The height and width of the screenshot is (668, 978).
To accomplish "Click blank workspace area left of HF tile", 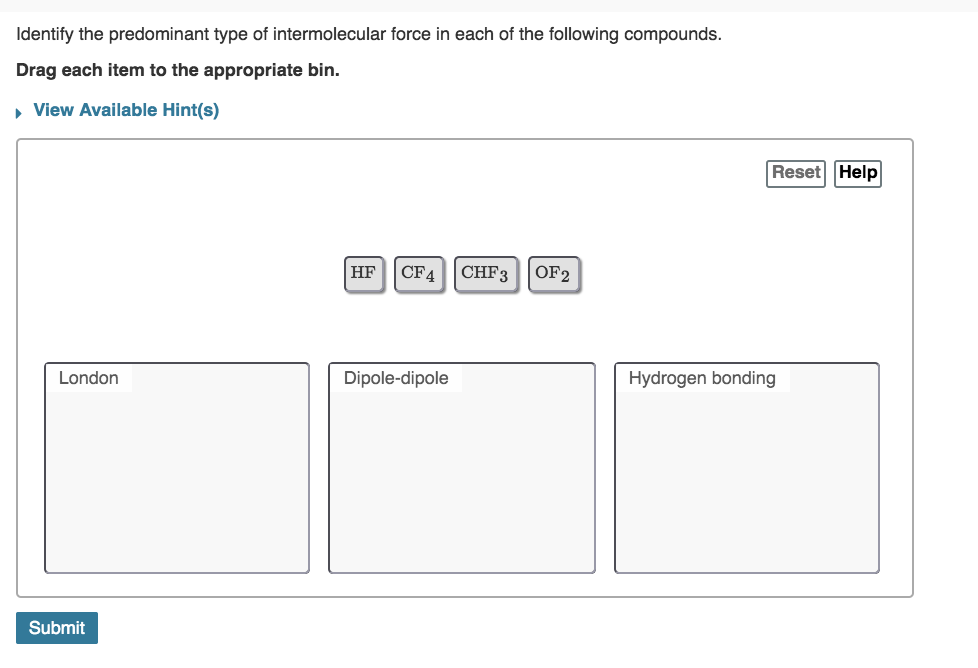I will (x=187, y=274).
